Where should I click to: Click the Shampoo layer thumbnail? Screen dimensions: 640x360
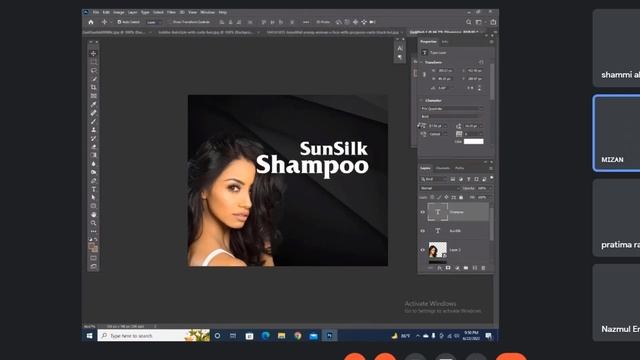click(x=438, y=212)
